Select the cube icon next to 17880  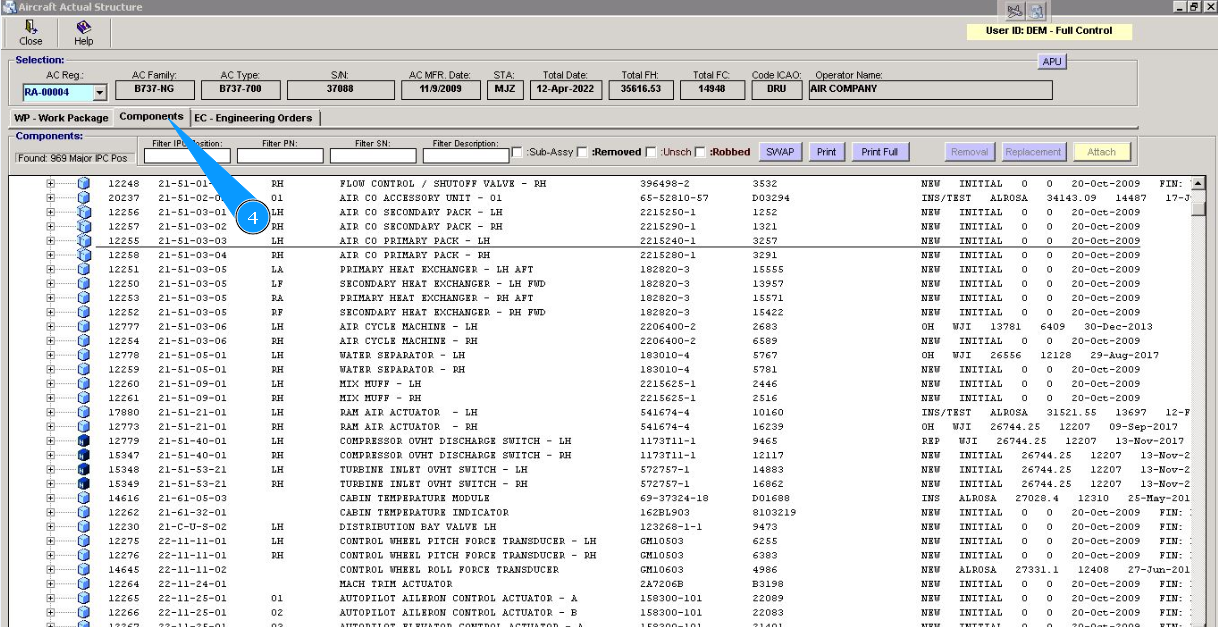point(84,412)
